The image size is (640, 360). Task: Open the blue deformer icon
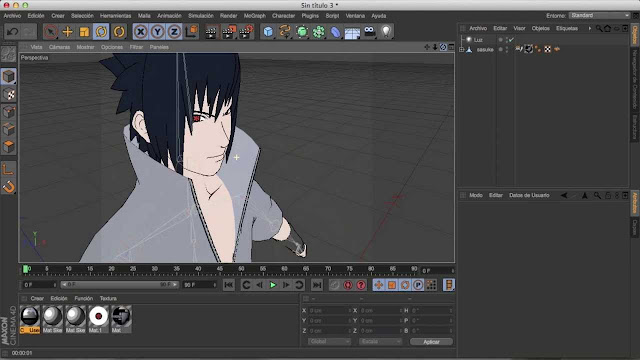[x=335, y=31]
